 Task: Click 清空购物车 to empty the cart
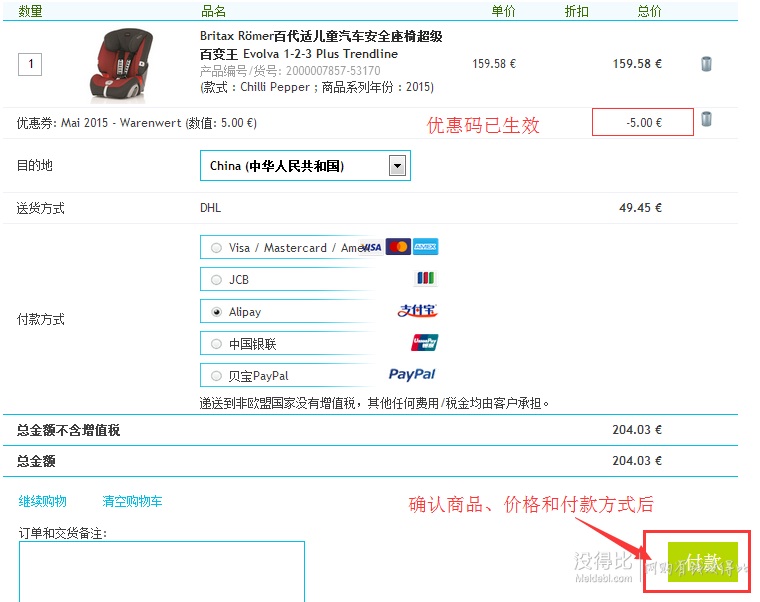click(x=132, y=501)
